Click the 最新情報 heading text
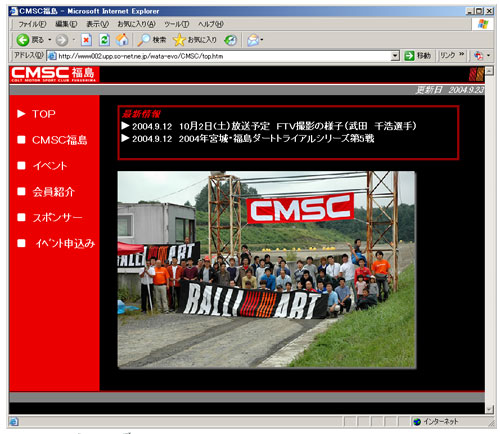The height and width of the screenshot is (434, 500). (141, 114)
